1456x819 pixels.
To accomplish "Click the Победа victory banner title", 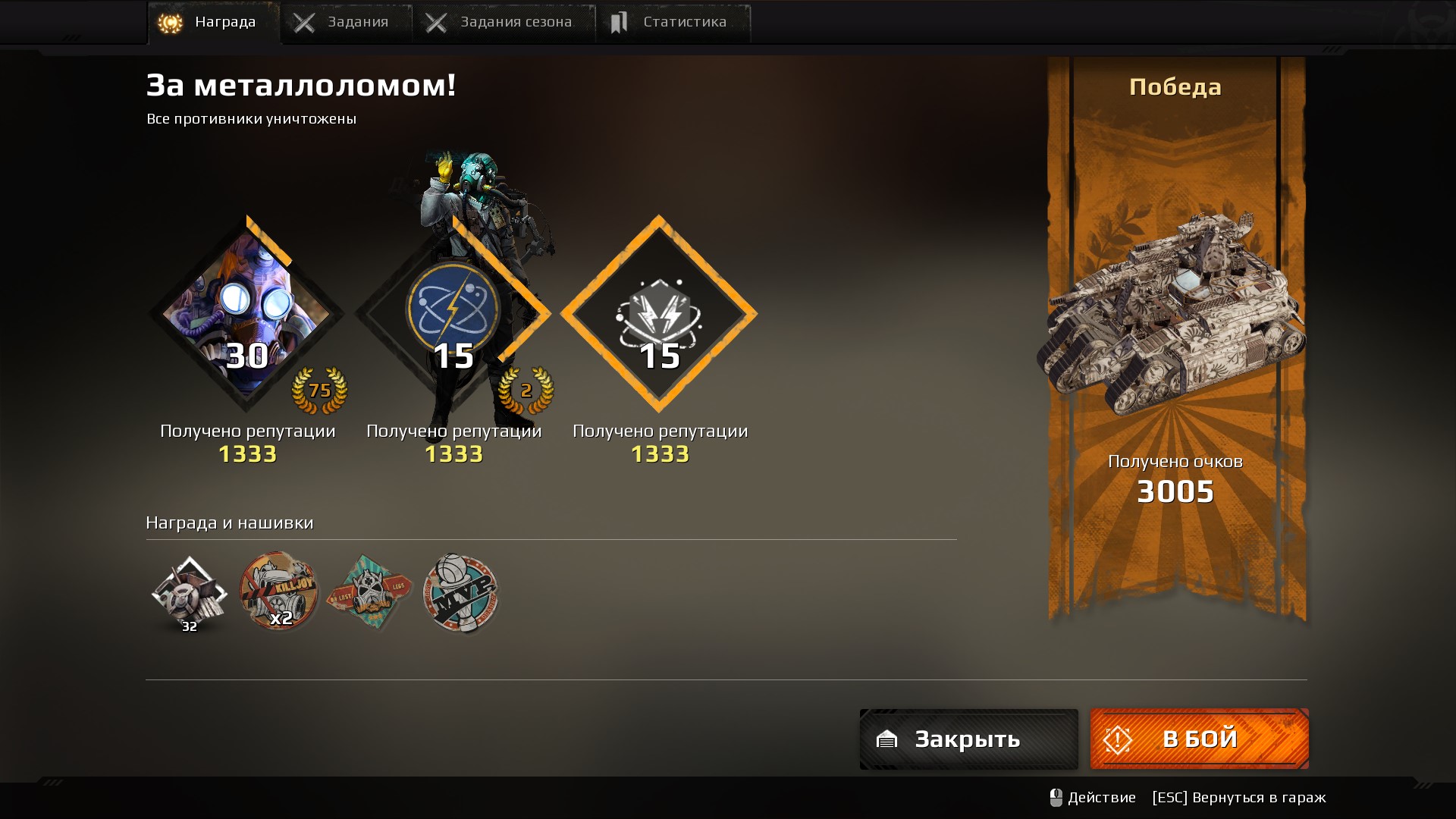I will coord(1175,87).
